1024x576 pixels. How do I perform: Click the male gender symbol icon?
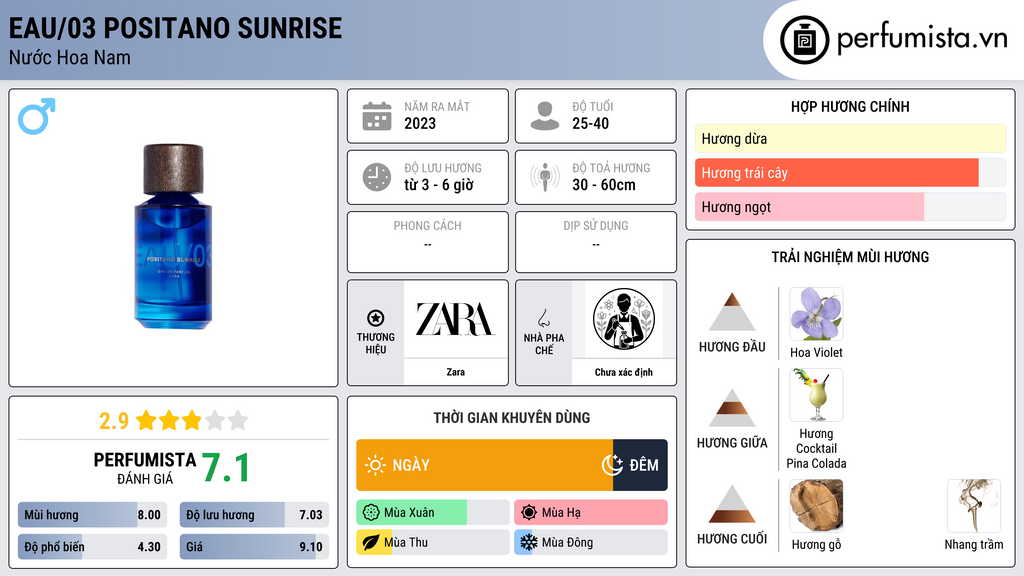(37, 116)
